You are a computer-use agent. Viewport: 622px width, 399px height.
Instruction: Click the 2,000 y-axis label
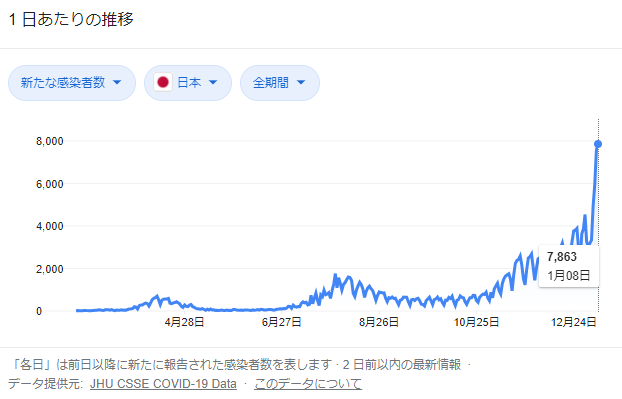pyautogui.click(x=50, y=269)
